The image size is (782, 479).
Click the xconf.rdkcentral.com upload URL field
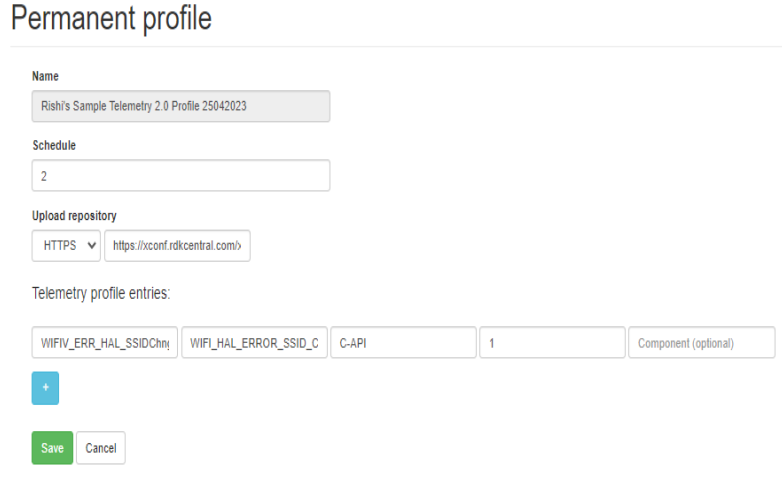pyautogui.click(x=177, y=245)
